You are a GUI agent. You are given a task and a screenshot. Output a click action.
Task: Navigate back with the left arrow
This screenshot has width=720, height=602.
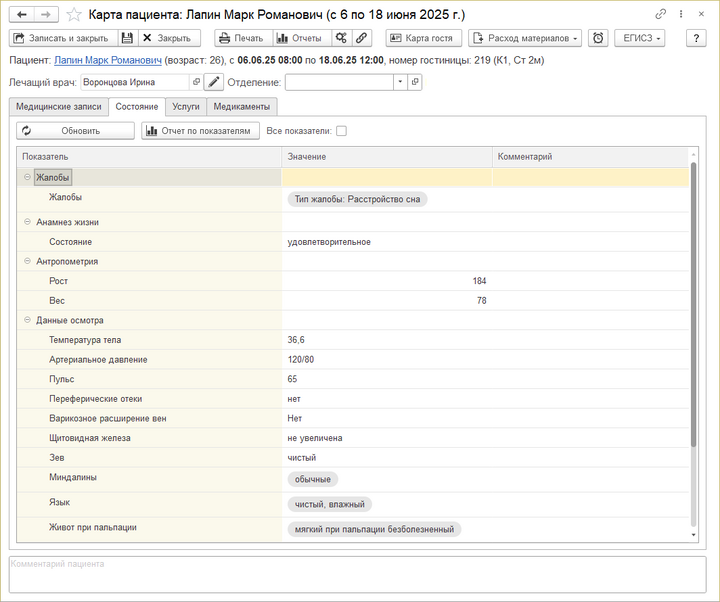pos(21,15)
